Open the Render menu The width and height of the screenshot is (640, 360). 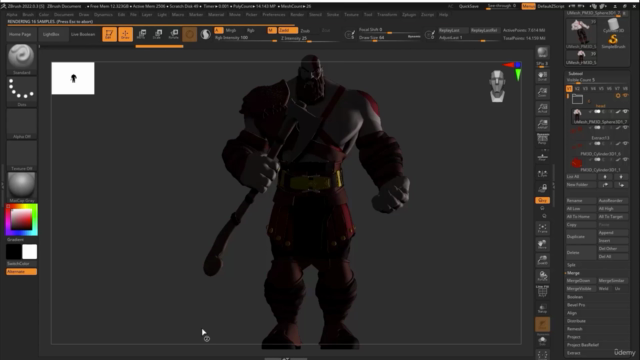(297, 14)
